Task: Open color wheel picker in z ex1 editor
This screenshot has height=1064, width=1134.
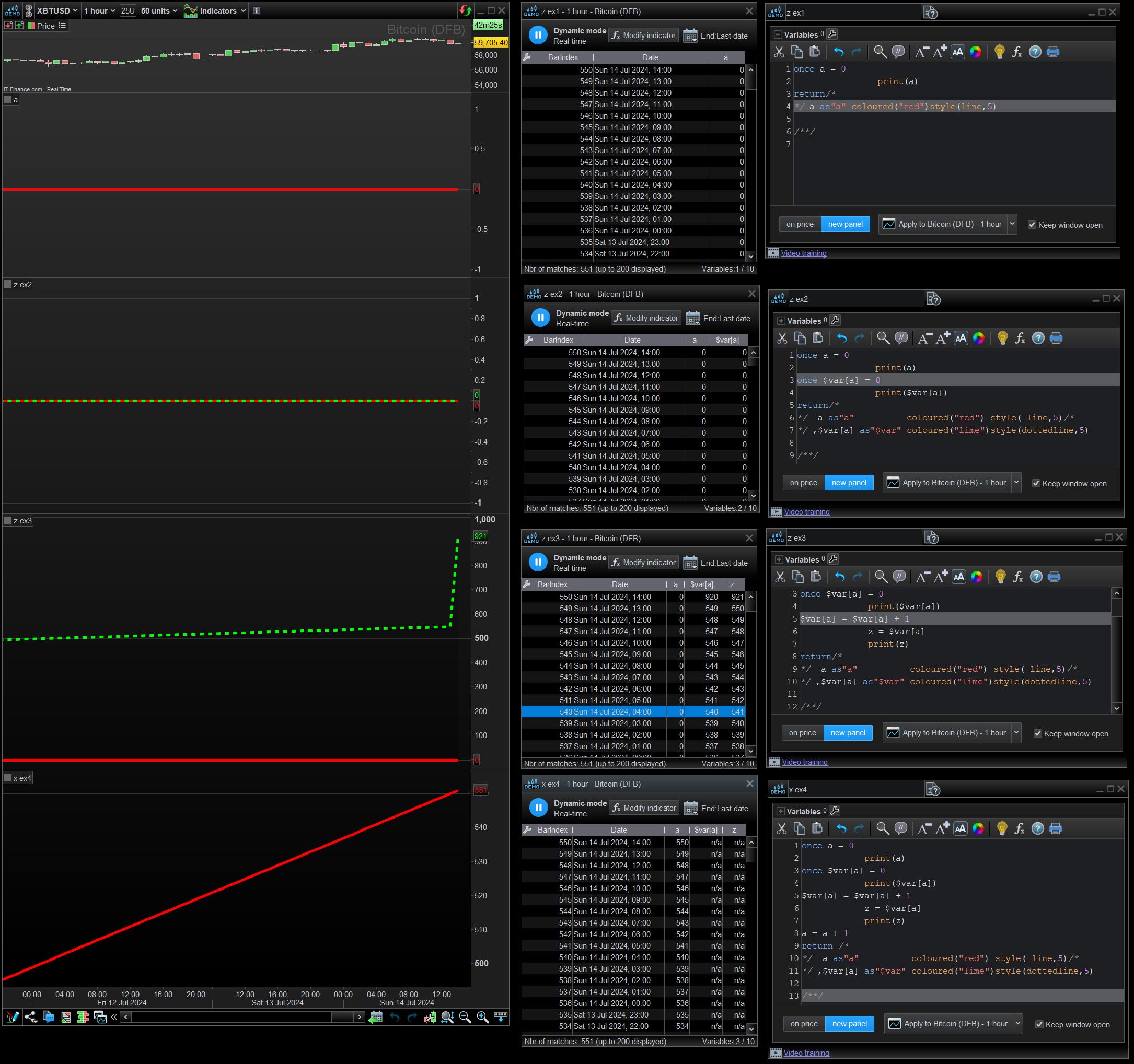Action: pyautogui.click(x=976, y=52)
